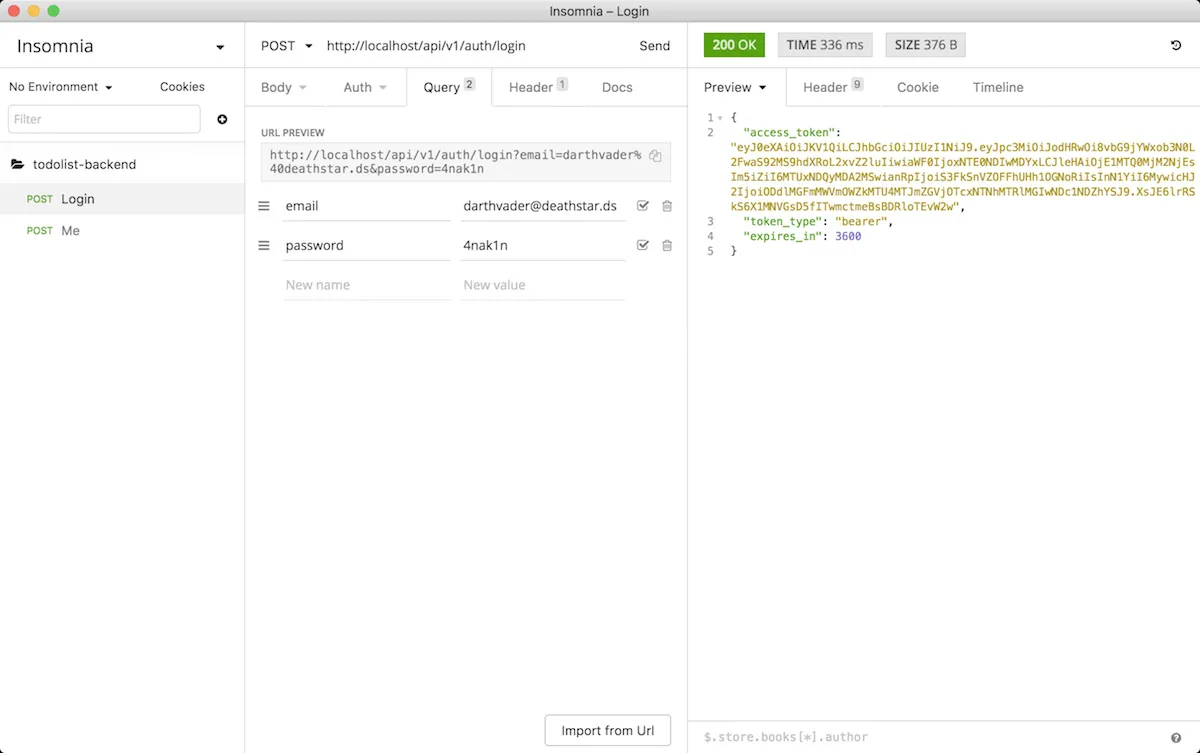Open the Timeline response tab
The width and height of the screenshot is (1200, 753).
[x=998, y=87]
